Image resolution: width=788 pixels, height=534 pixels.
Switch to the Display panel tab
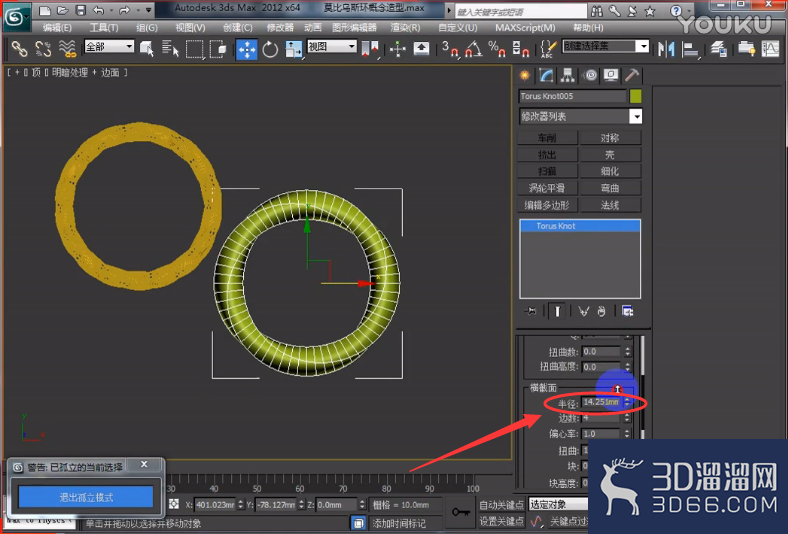[x=611, y=75]
